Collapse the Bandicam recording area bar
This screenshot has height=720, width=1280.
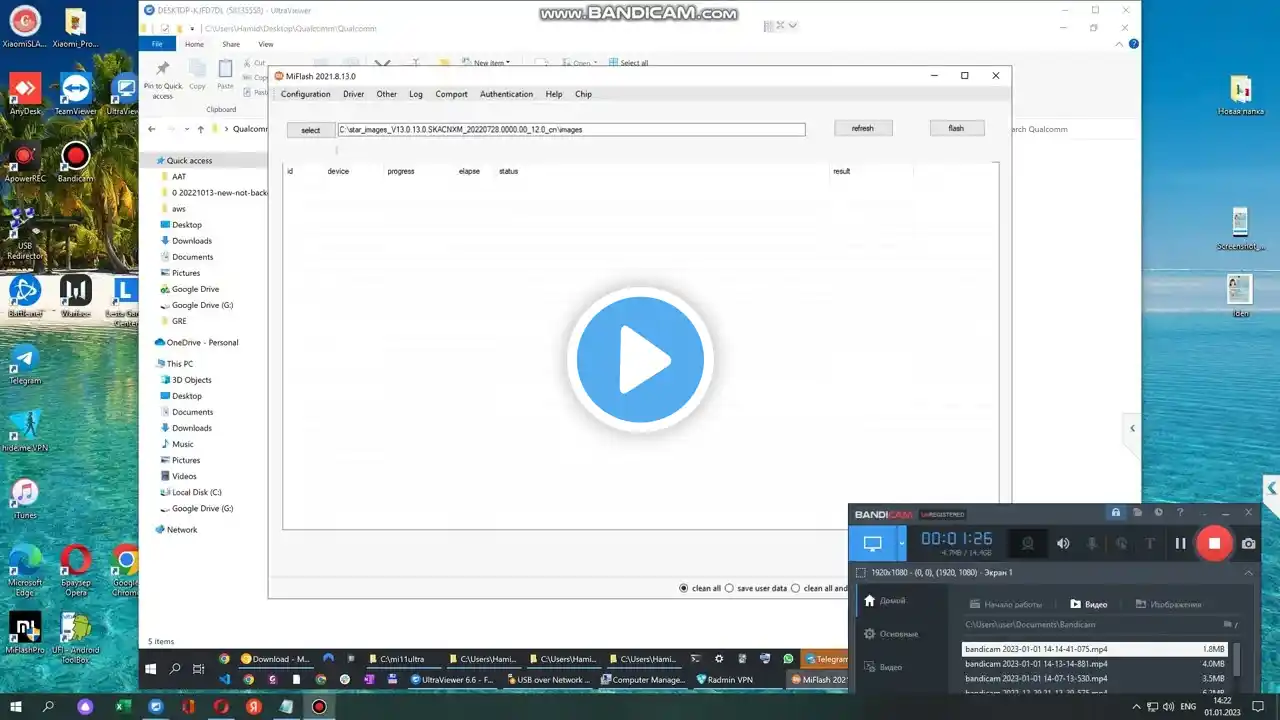pyautogui.click(x=1248, y=573)
